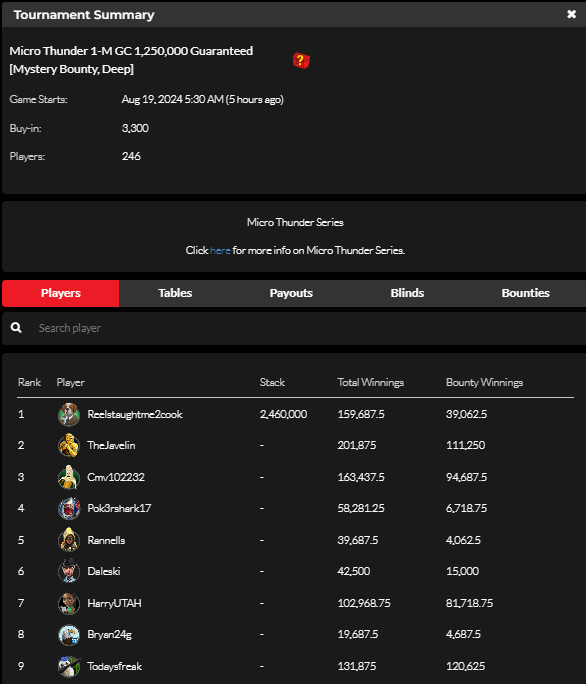Click total winnings value 201,875
Image resolution: width=586 pixels, height=684 pixels.
[x=356, y=445]
